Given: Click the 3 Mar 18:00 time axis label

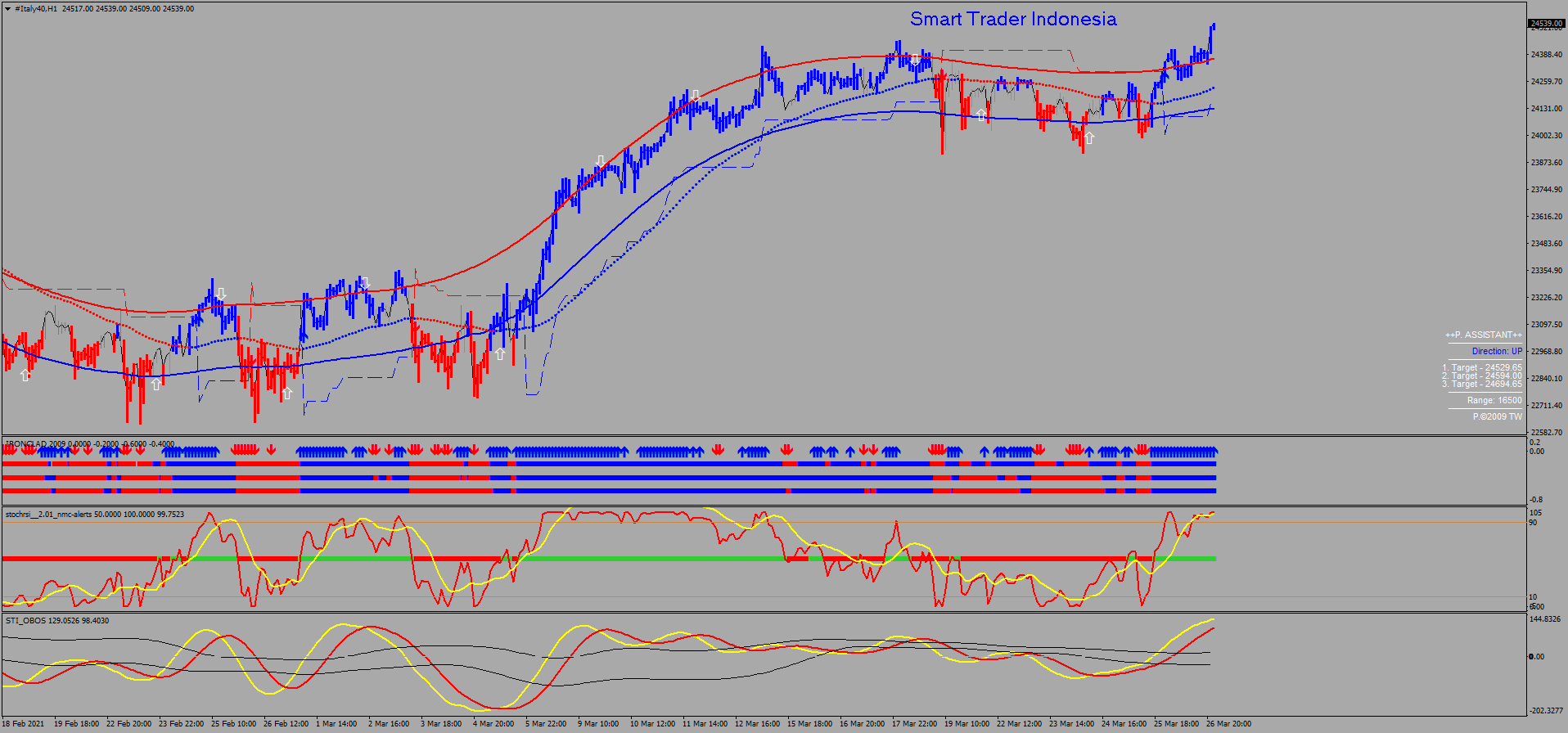Looking at the screenshot, I should pos(441,723).
